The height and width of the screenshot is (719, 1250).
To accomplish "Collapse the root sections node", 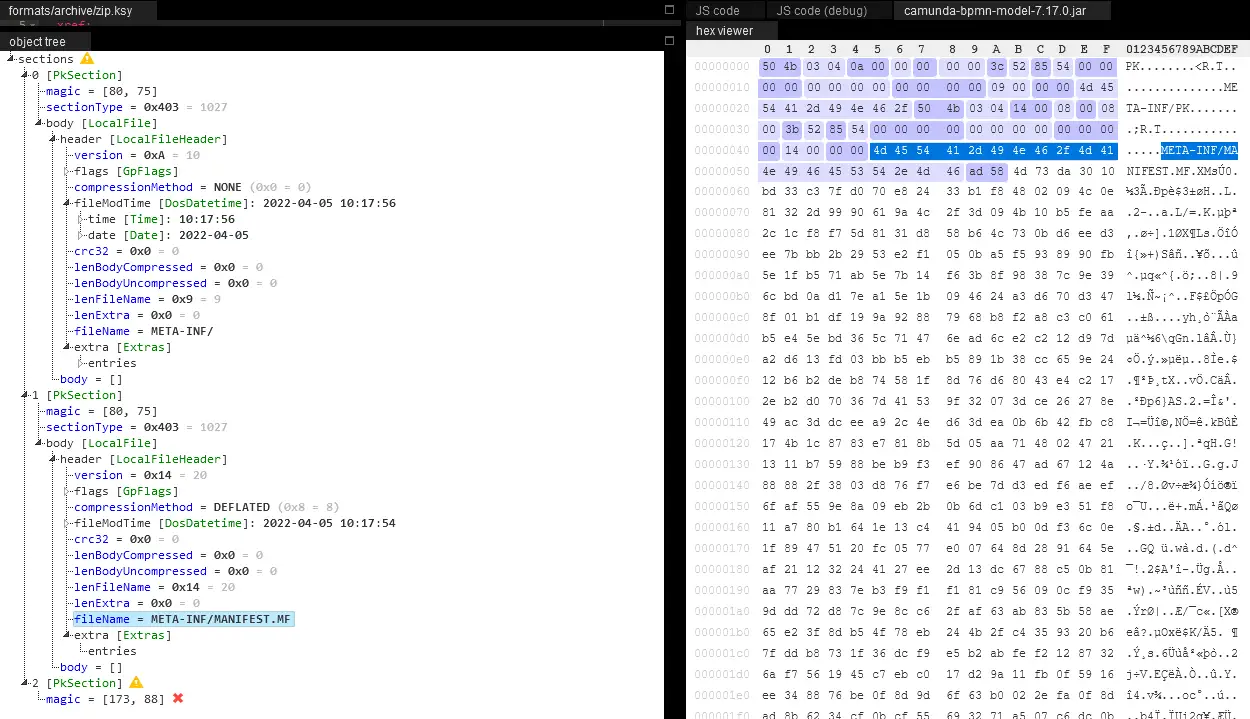I will pyautogui.click(x=11, y=60).
